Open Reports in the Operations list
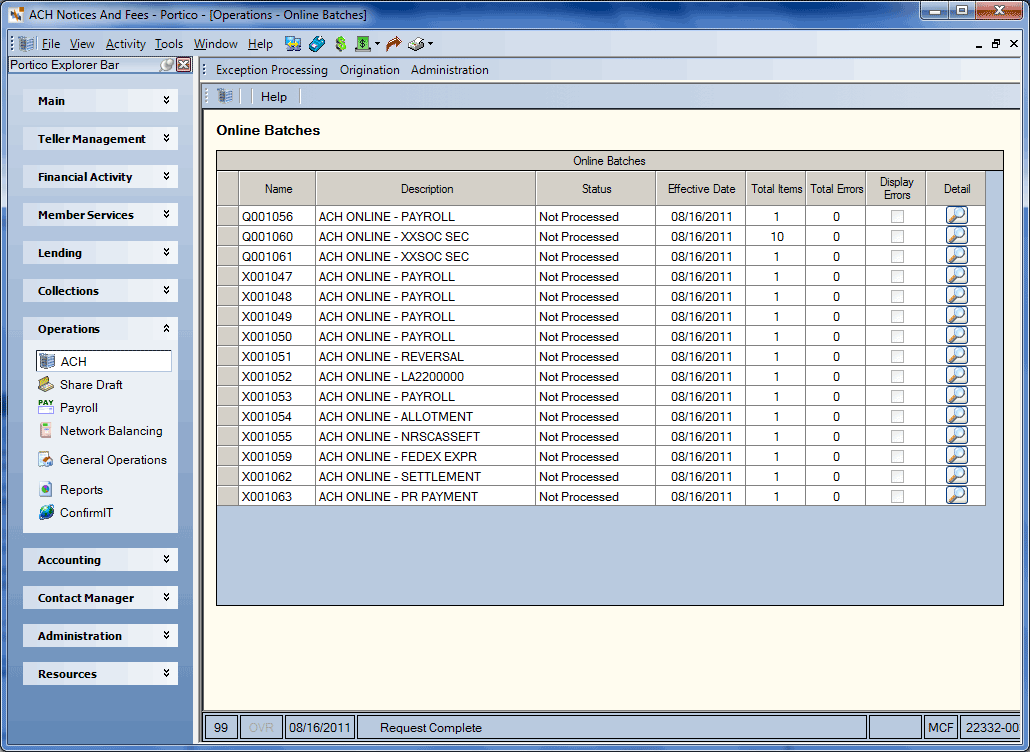The height and width of the screenshot is (752, 1030). pos(81,490)
